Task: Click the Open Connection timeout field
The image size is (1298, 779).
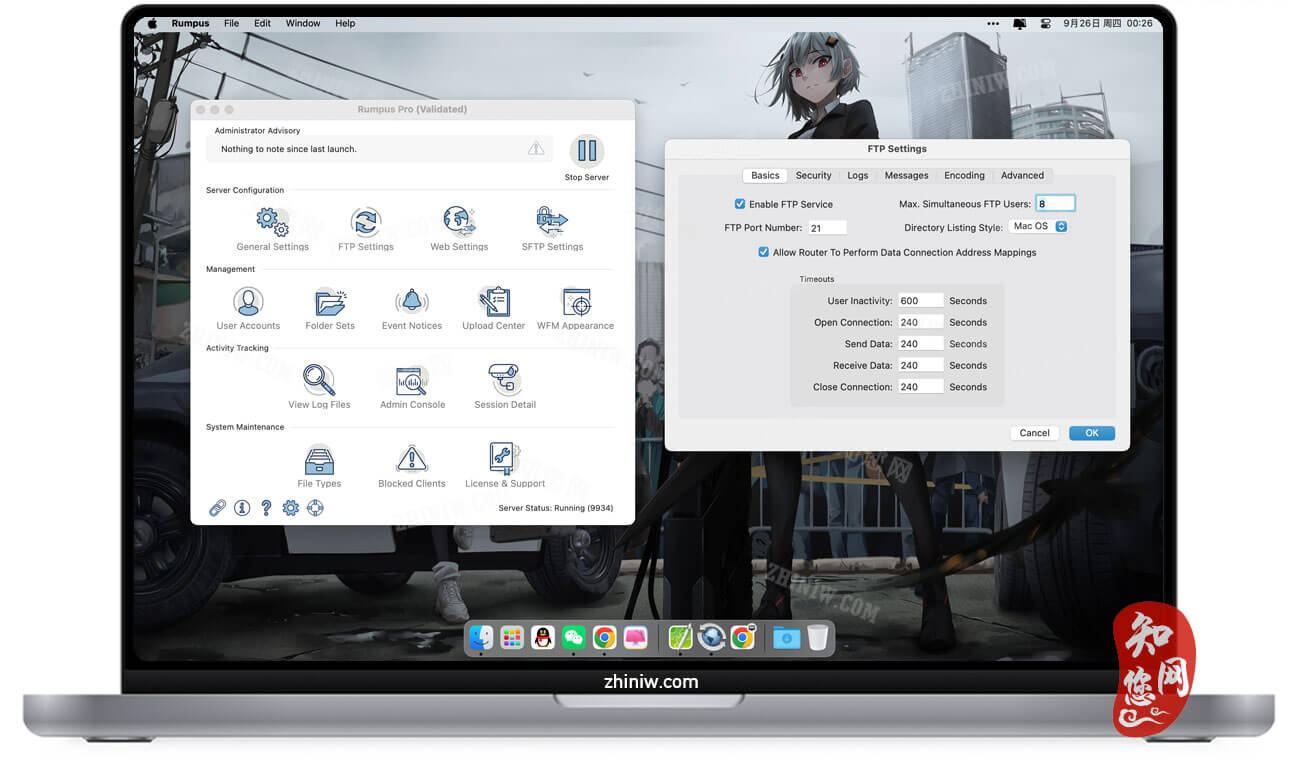Action: [920, 322]
